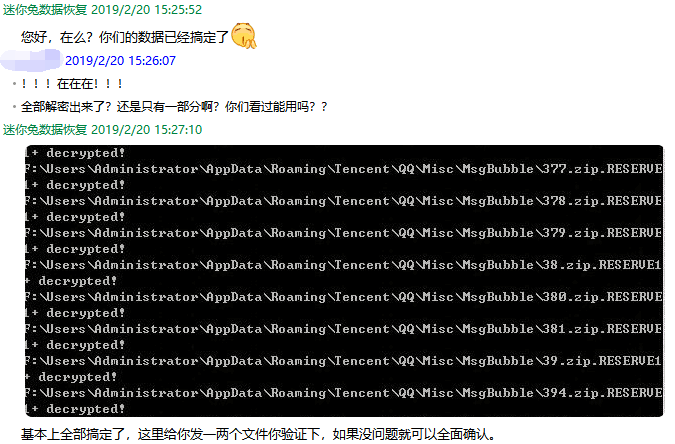This screenshot has width=675, height=444.
Task: Click the bullet before ！！！在在在
Action: 14,84
